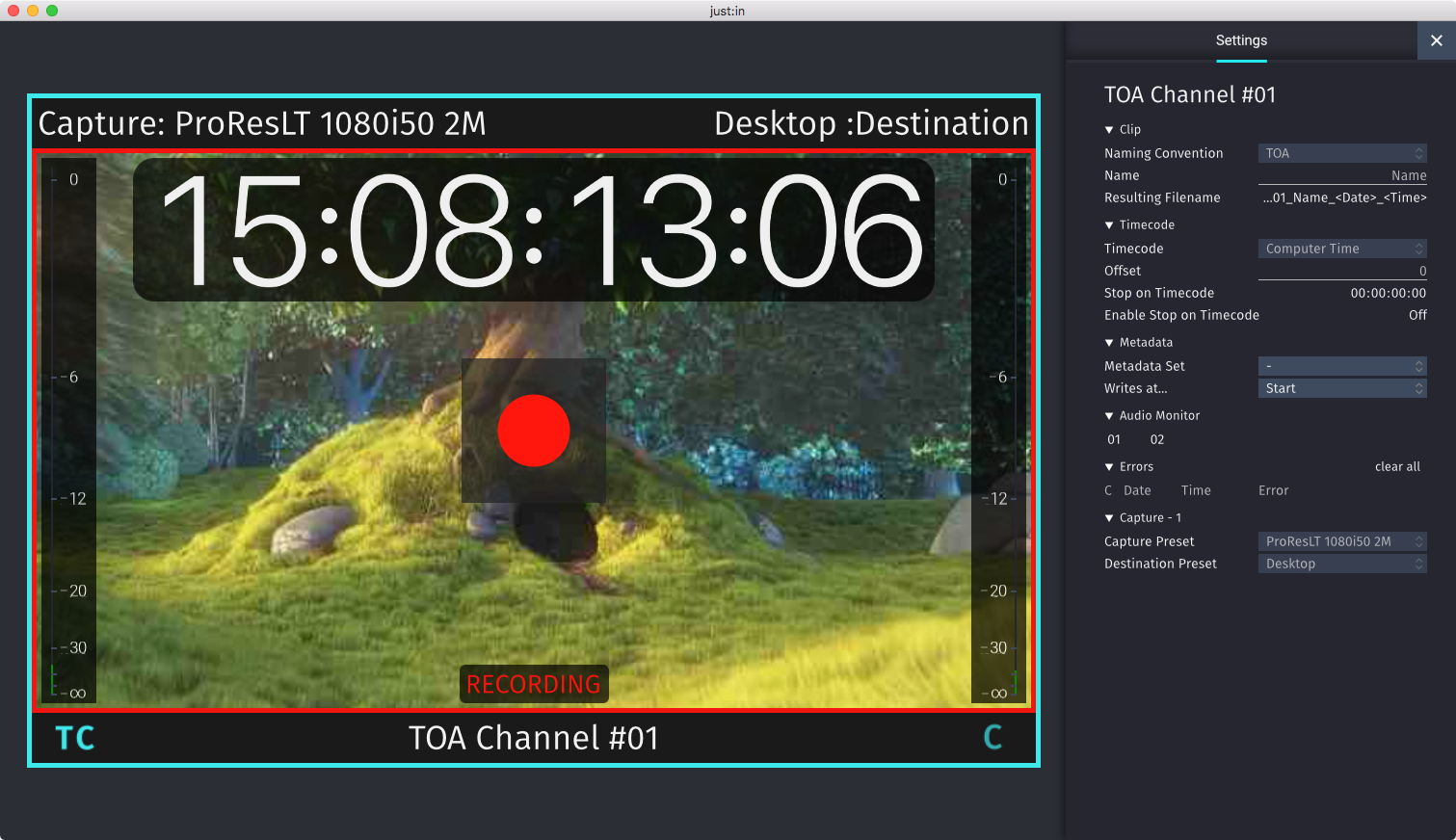Click the C indicator at bottom right
This screenshot has width=1456, height=840.
pyautogui.click(x=993, y=738)
